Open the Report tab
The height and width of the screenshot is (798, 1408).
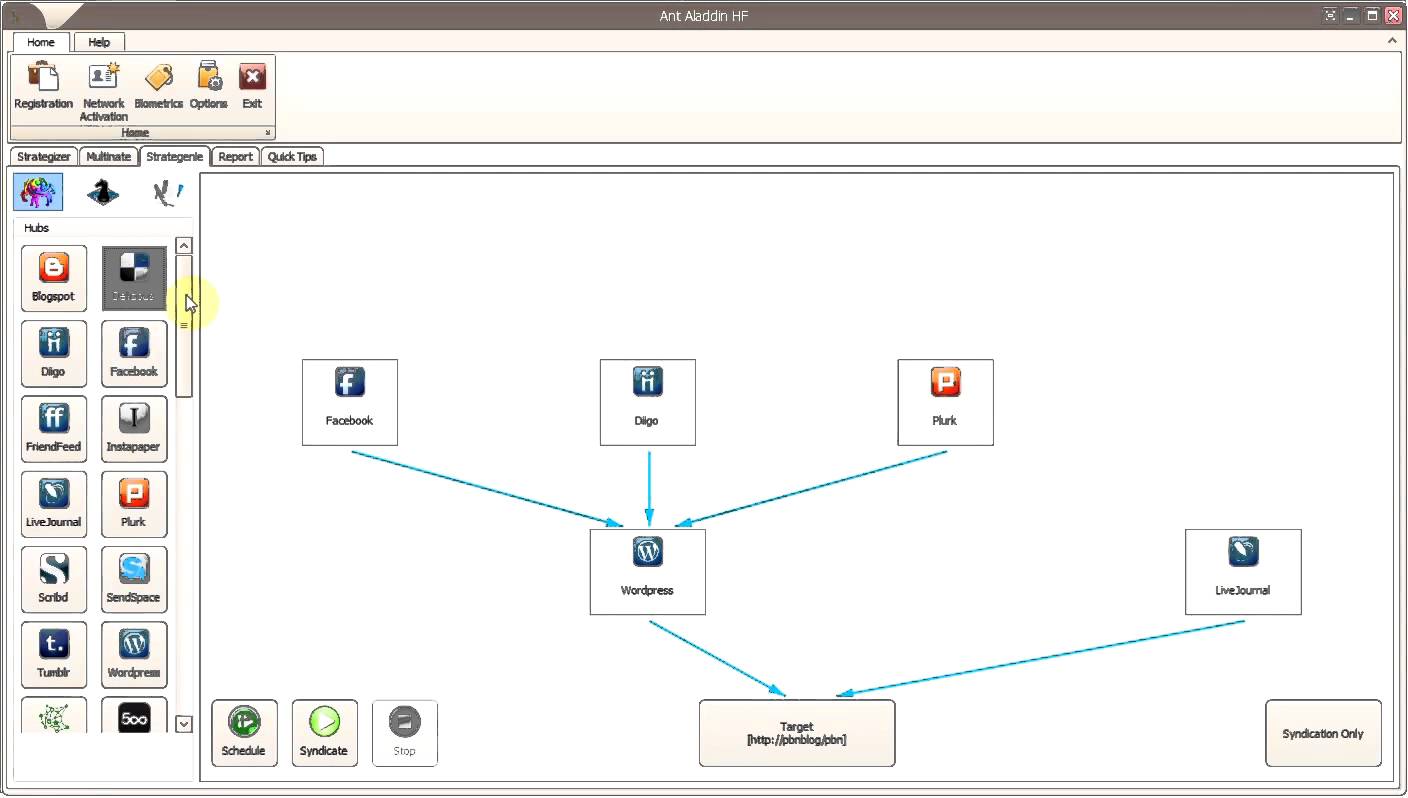[x=236, y=157]
